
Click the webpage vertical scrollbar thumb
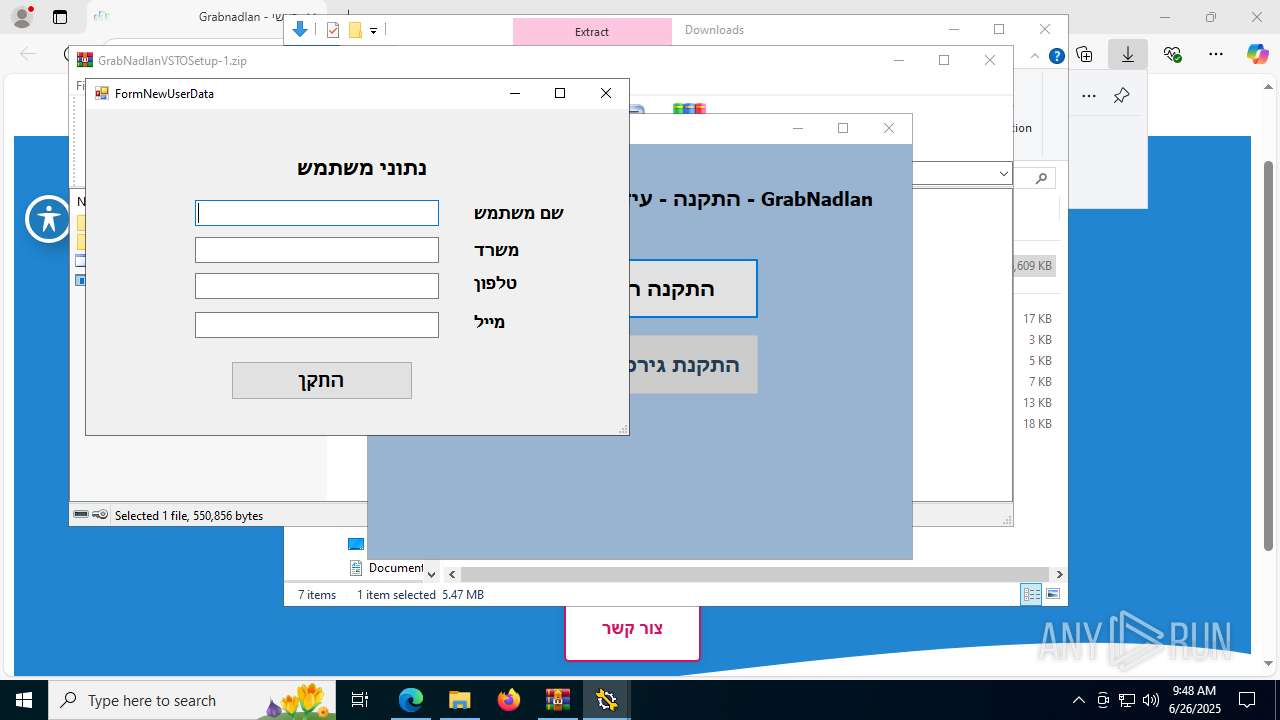click(1268, 355)
